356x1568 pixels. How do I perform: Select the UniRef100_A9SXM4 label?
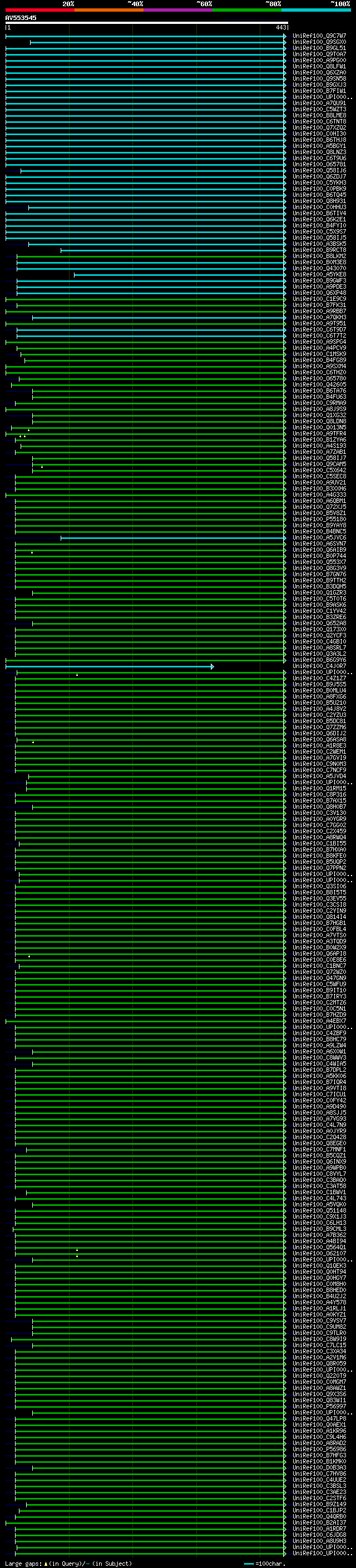pyautogui.click(x=319, y=367)
